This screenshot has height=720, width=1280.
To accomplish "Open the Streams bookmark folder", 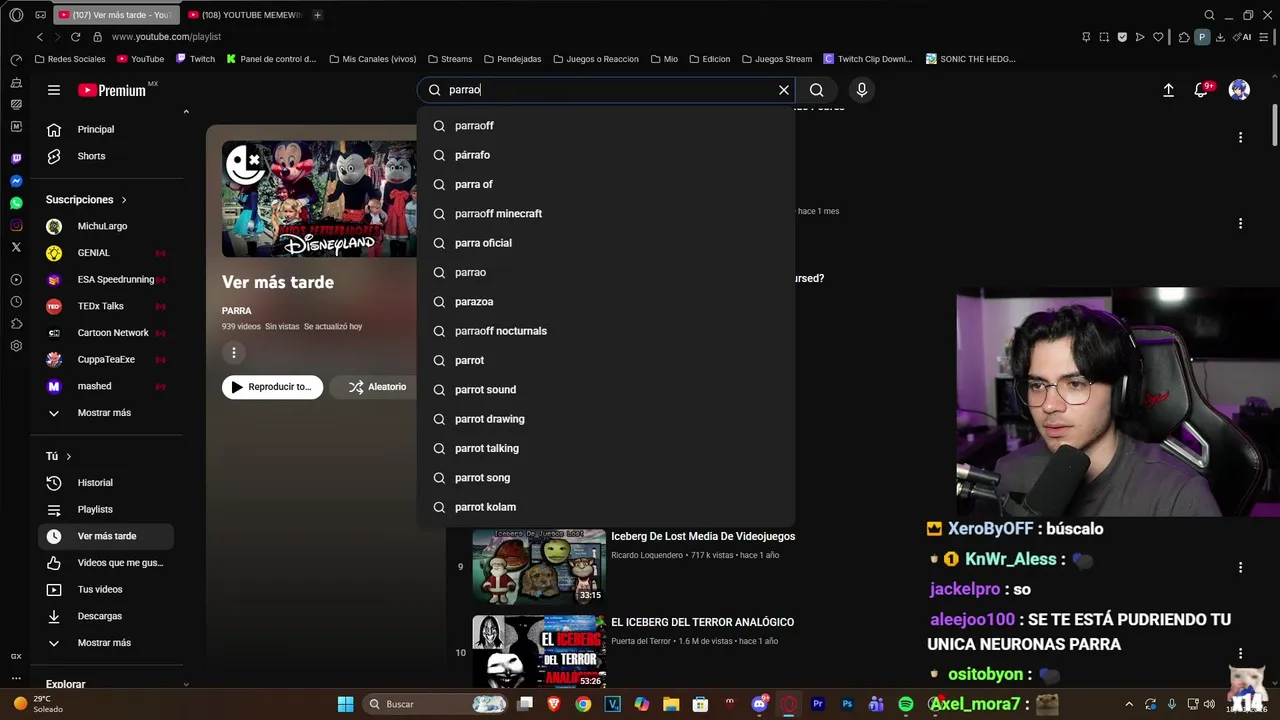I will click(x=449, y=59).
